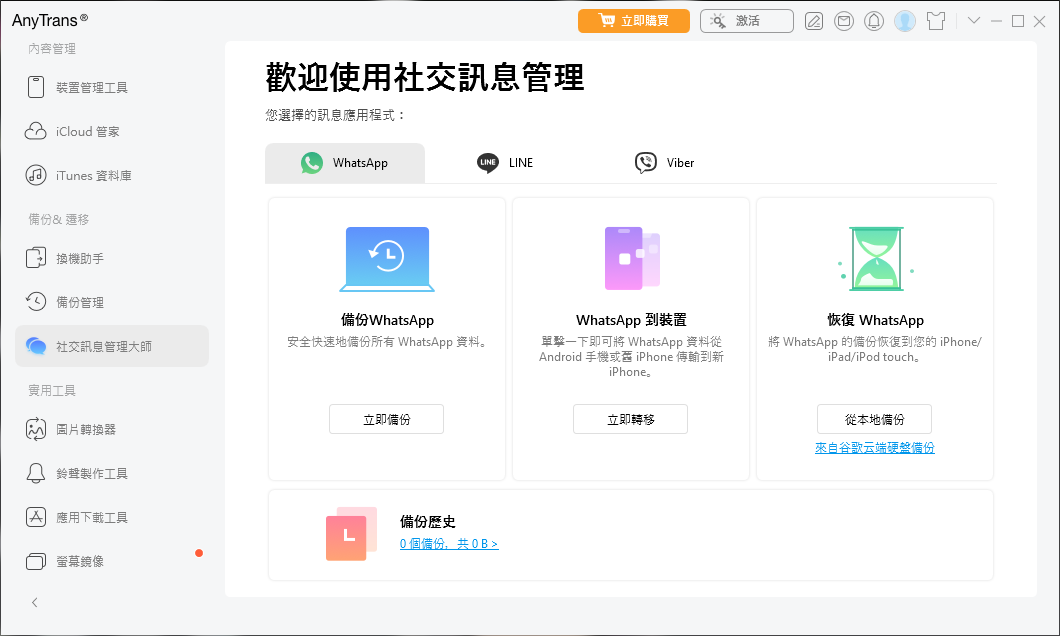Click the user avatar in the title bar
Screen dimensions: 1060x636
click(905, 20)
